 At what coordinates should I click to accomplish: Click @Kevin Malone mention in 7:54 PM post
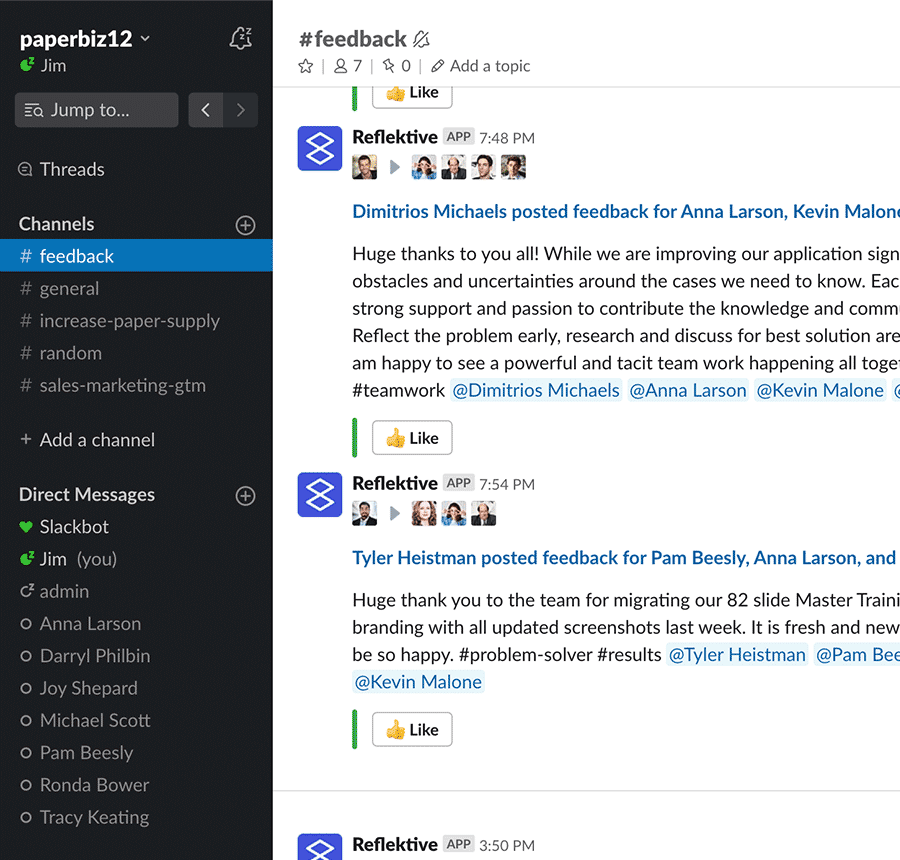(418, 682)
